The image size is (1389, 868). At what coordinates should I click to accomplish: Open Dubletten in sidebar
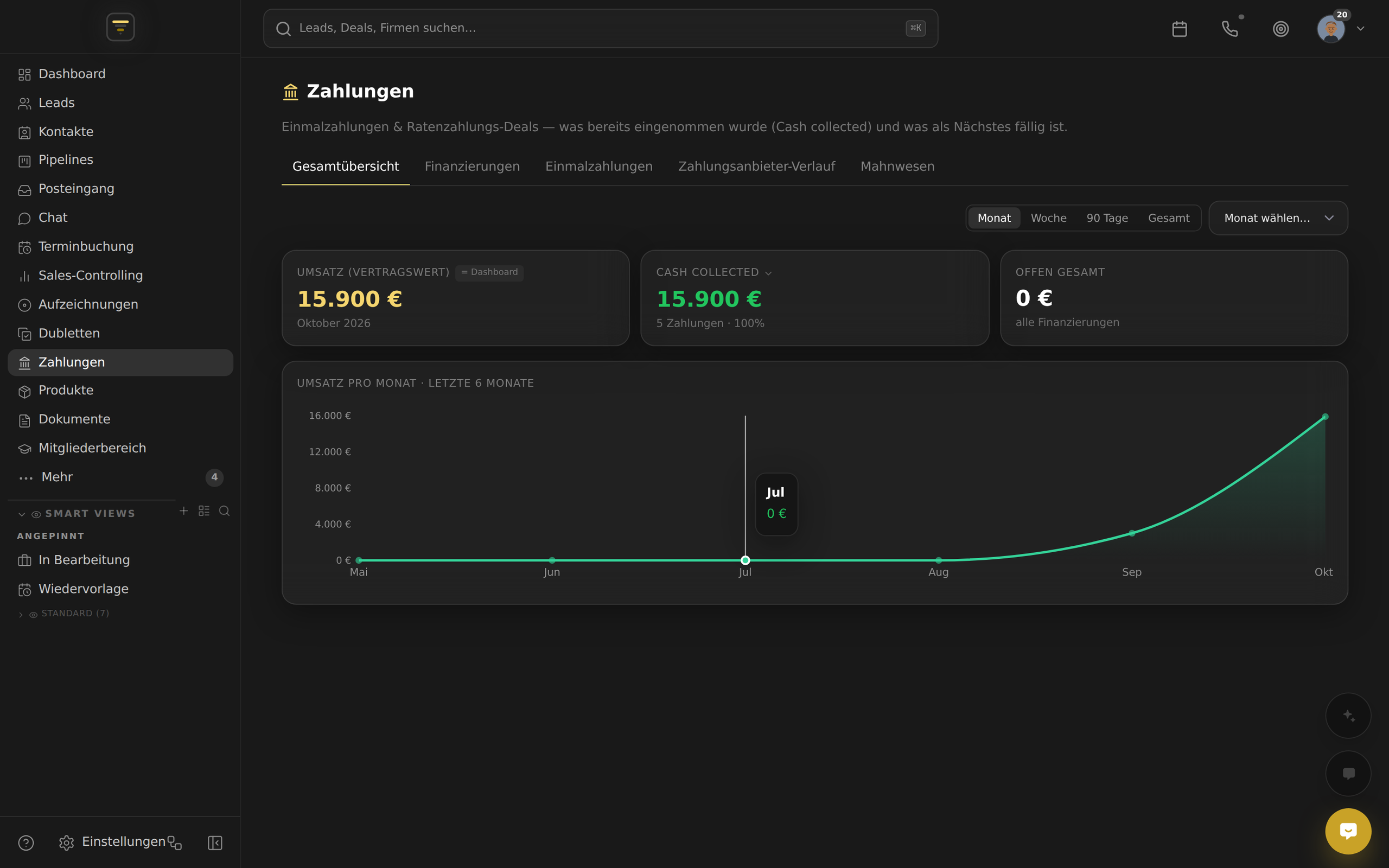click(x=120, y=334)
